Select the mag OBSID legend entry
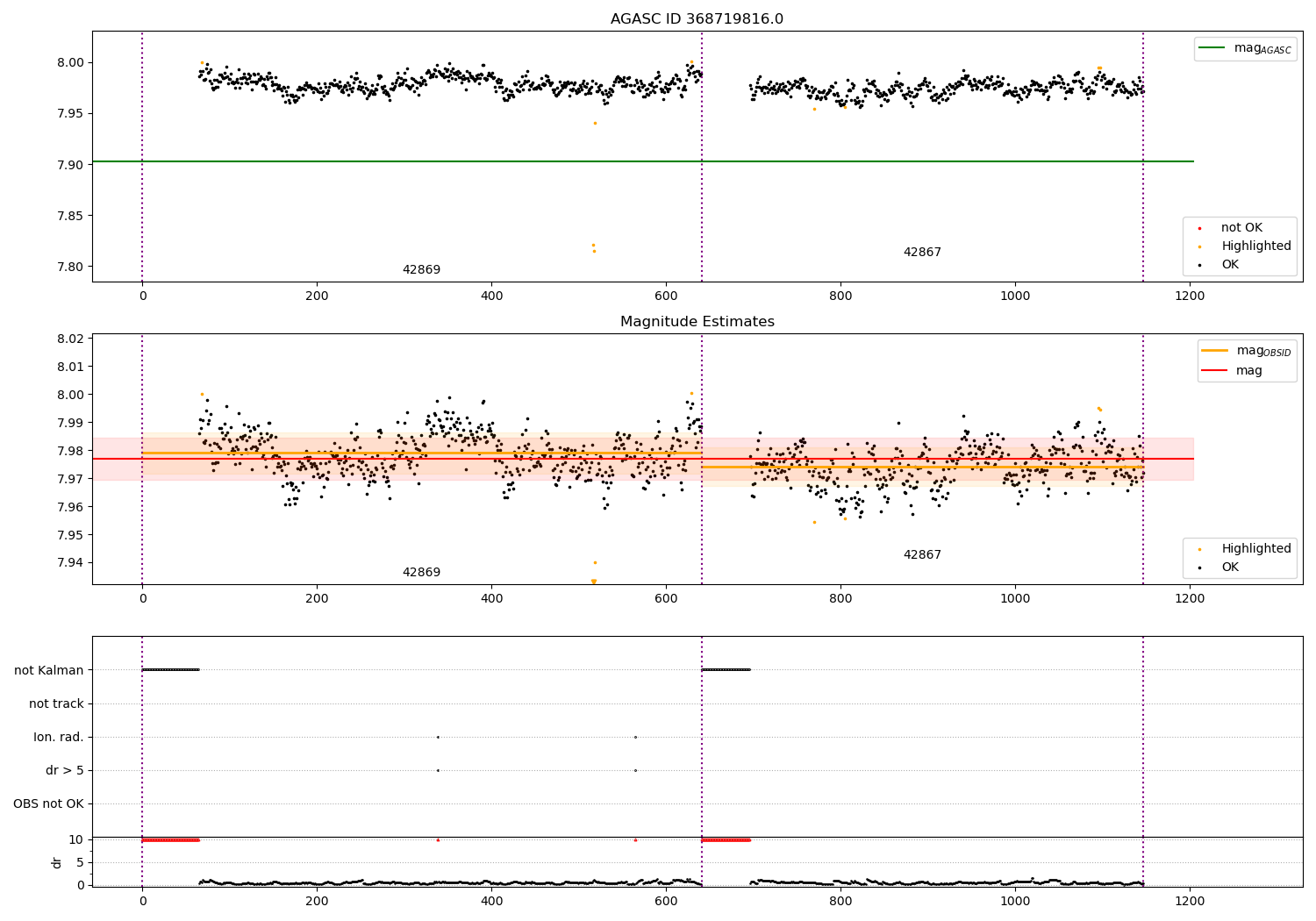Viewport: 1316px width, 921px height. [x=1247, y=351]
